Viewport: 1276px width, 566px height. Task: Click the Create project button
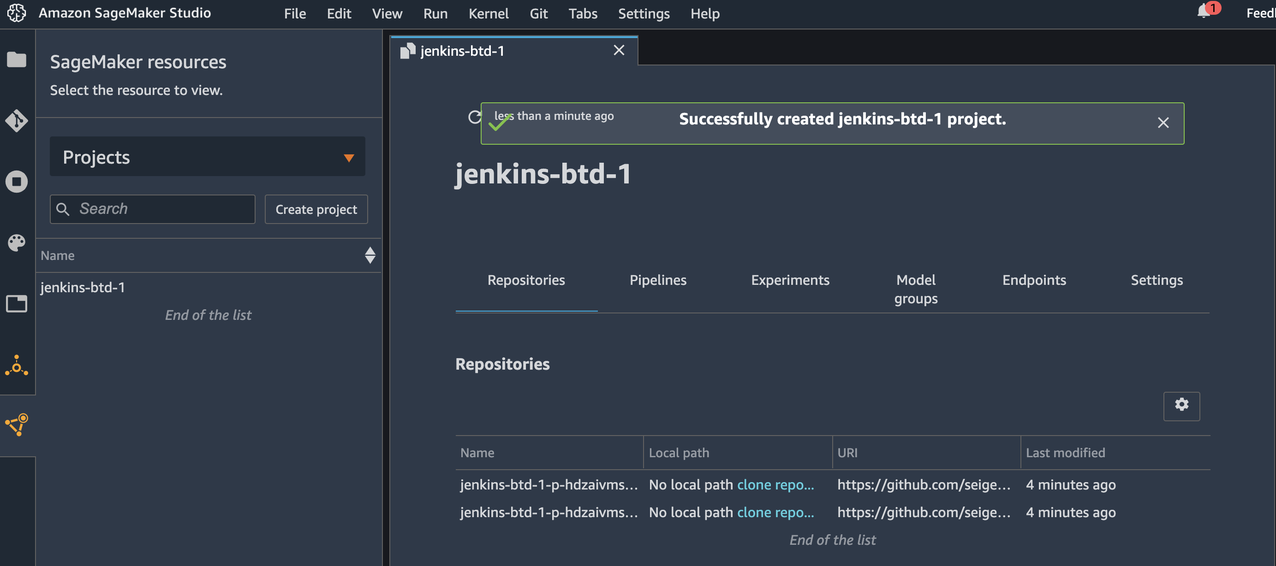316,209
